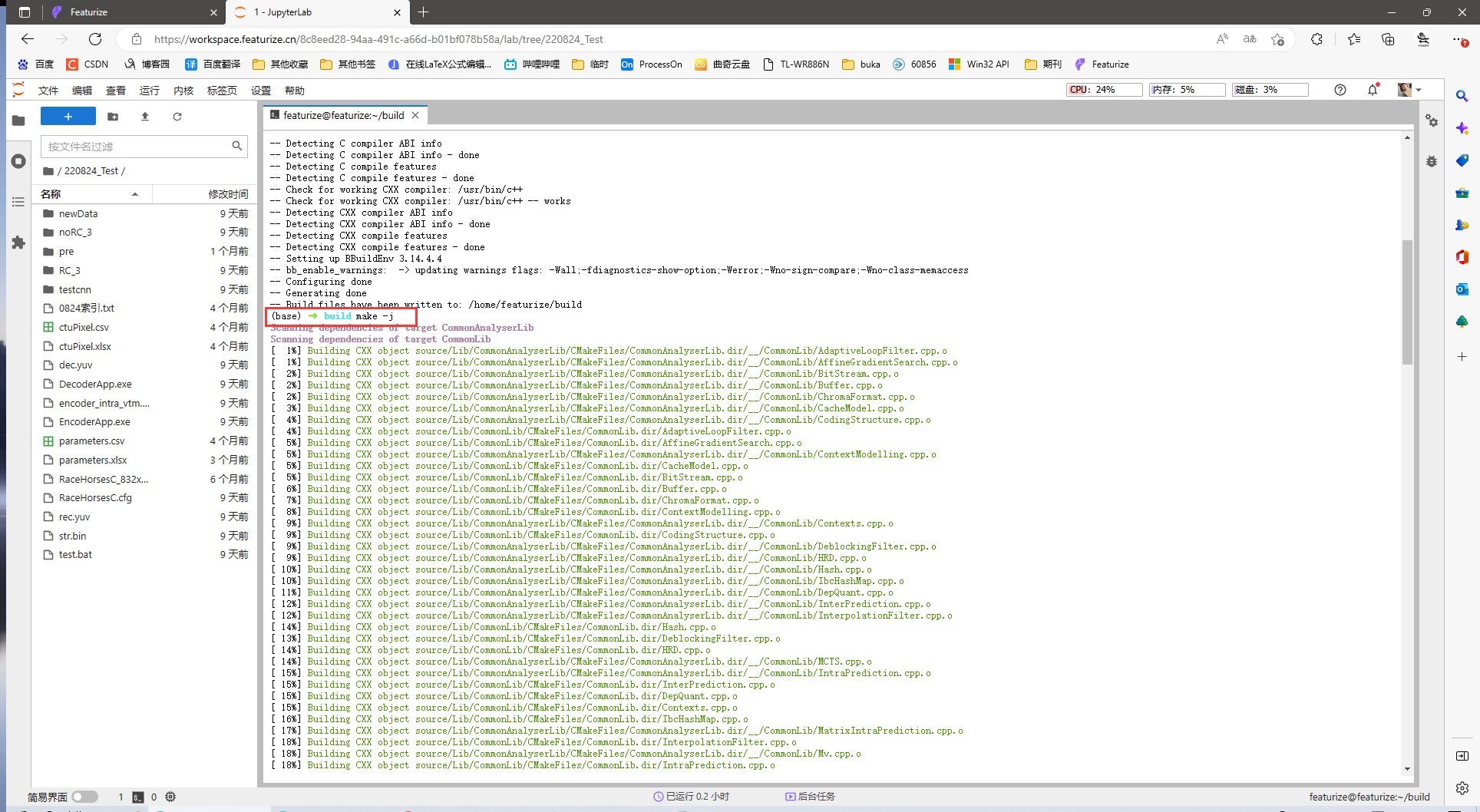Image resolution: width=1480 pixels, height=812 pixels.
Task: Upload files icon in file browser
Action: [145, 117]
